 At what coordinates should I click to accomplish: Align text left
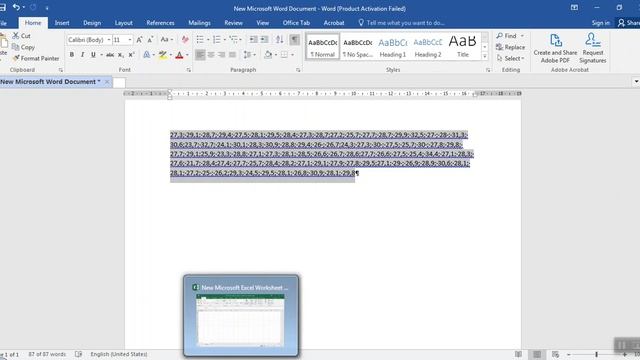click(x=200, y=55)
